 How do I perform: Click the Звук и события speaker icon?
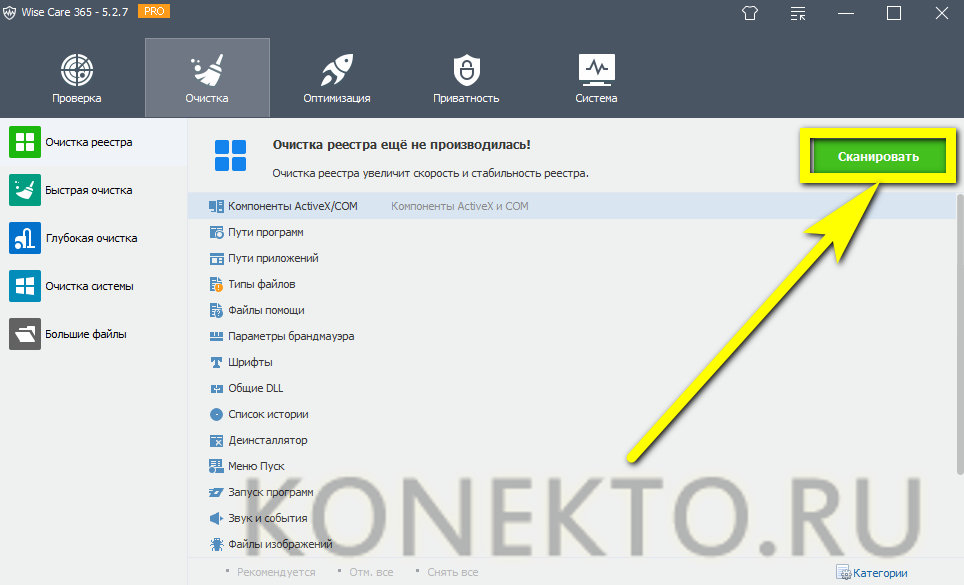coord(216,518)
